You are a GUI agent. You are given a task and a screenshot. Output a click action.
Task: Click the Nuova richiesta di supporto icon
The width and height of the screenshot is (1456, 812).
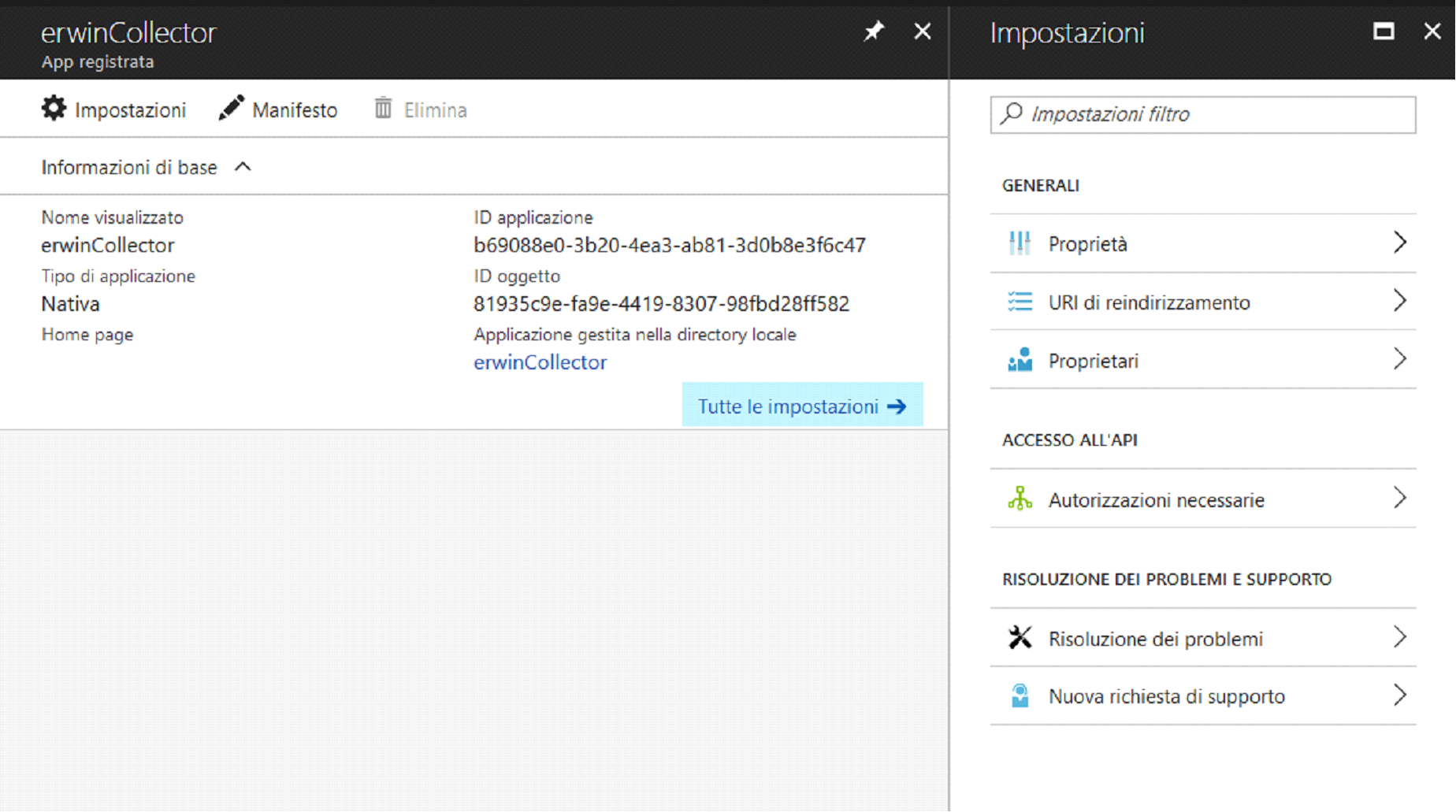(x=1020, y=696)
